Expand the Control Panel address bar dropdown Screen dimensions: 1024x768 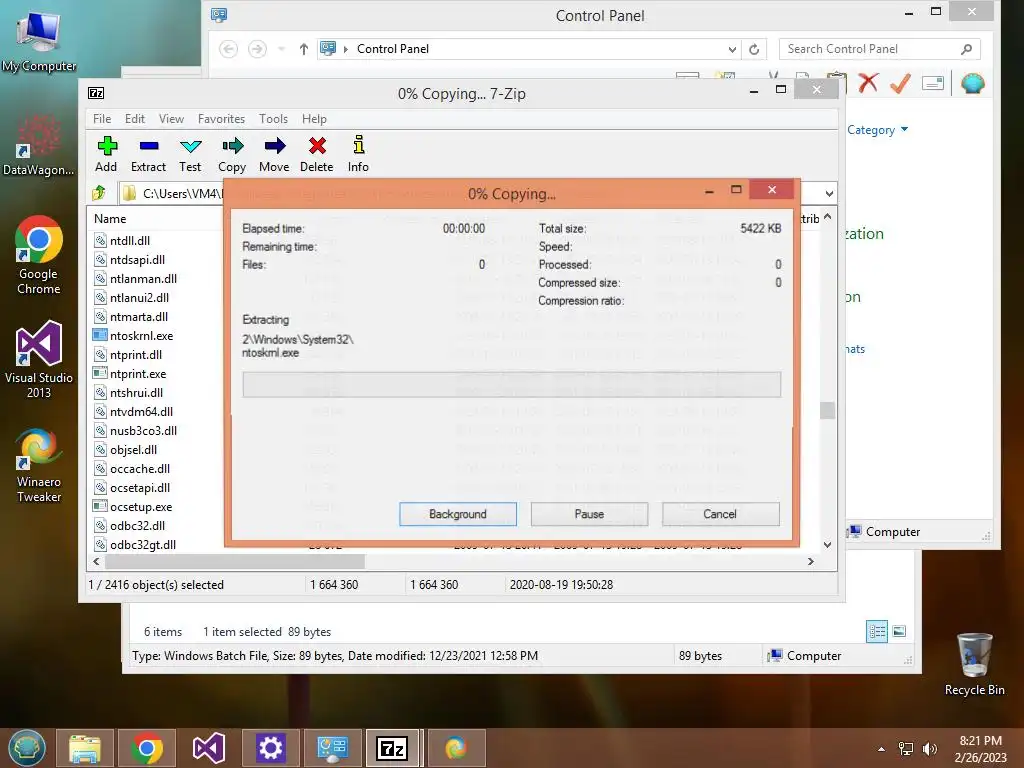tap(732, 49)
